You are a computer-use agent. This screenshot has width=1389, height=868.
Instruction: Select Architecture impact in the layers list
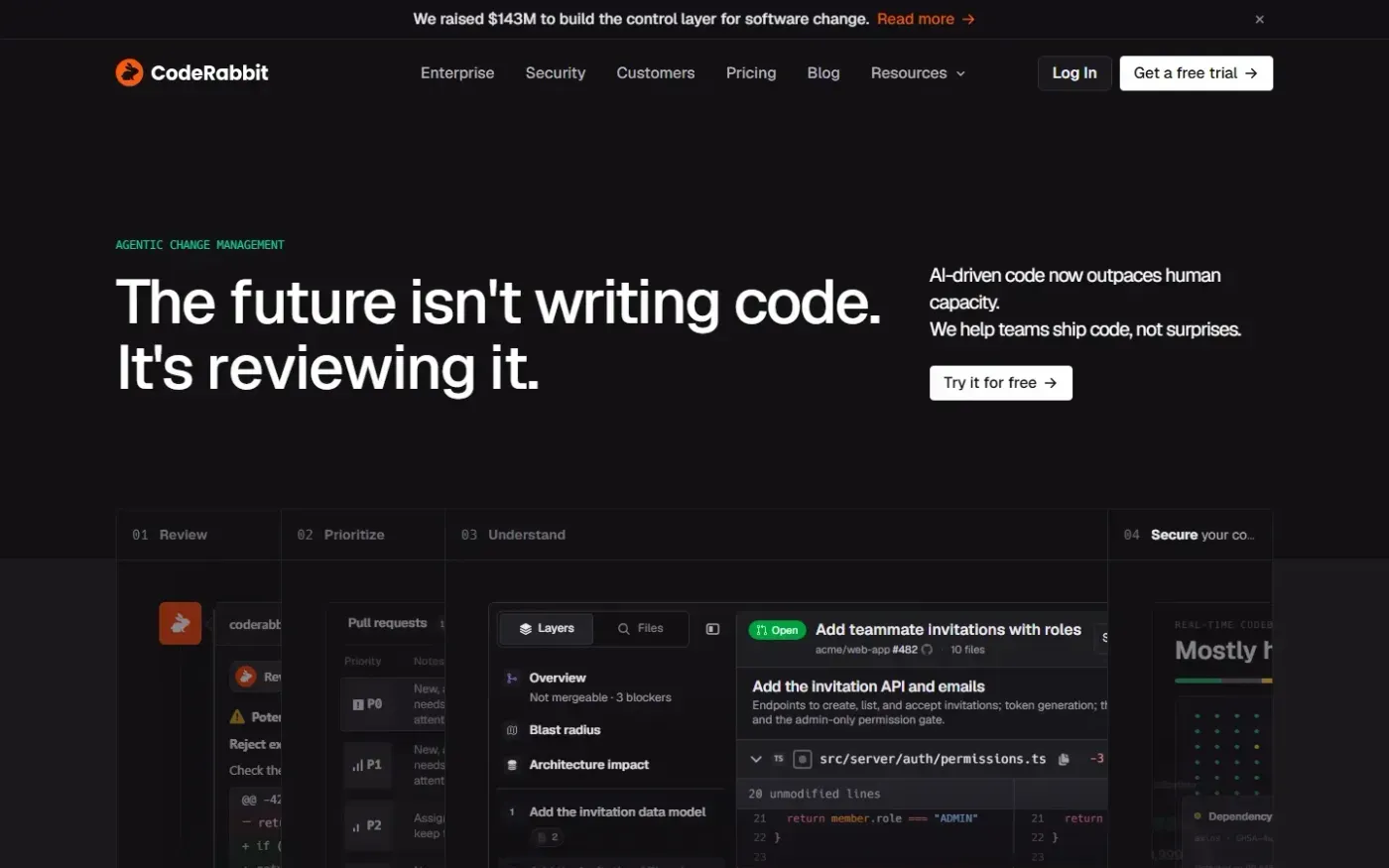[589, 765]
